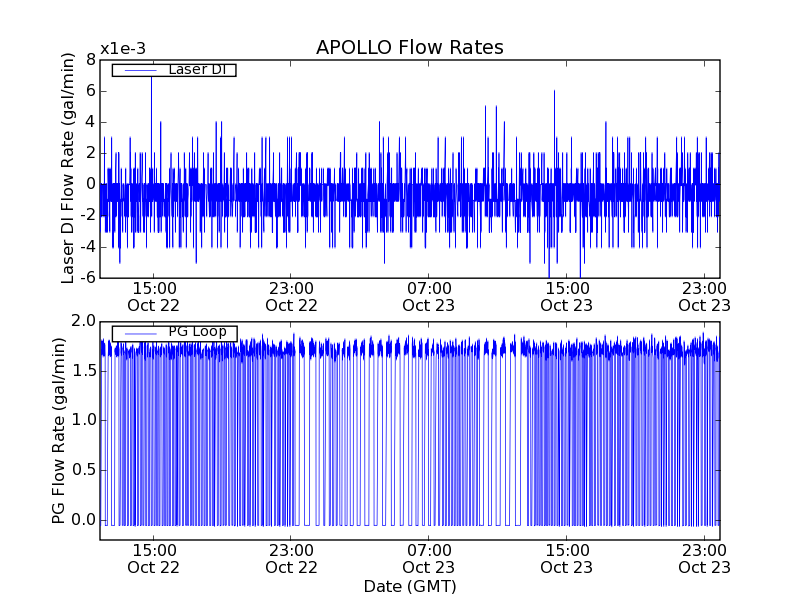
Task: Click the 23:00 Oct 22 tick on upper plot
Action: (x=291, y=296)
